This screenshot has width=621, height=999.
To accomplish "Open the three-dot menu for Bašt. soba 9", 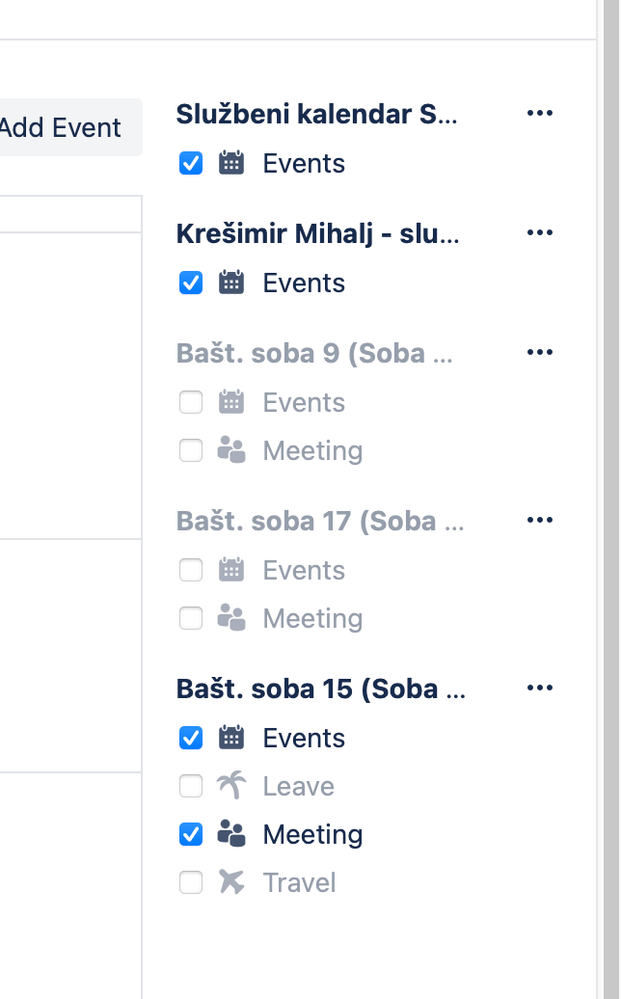I will click(540, 352).
